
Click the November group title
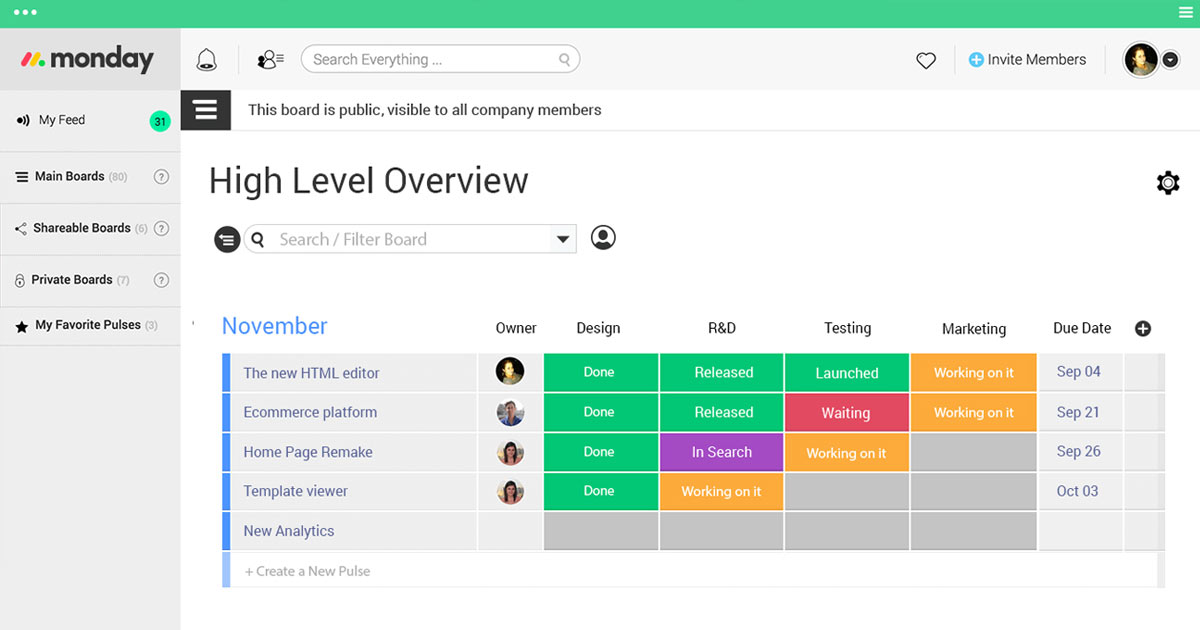274,326
